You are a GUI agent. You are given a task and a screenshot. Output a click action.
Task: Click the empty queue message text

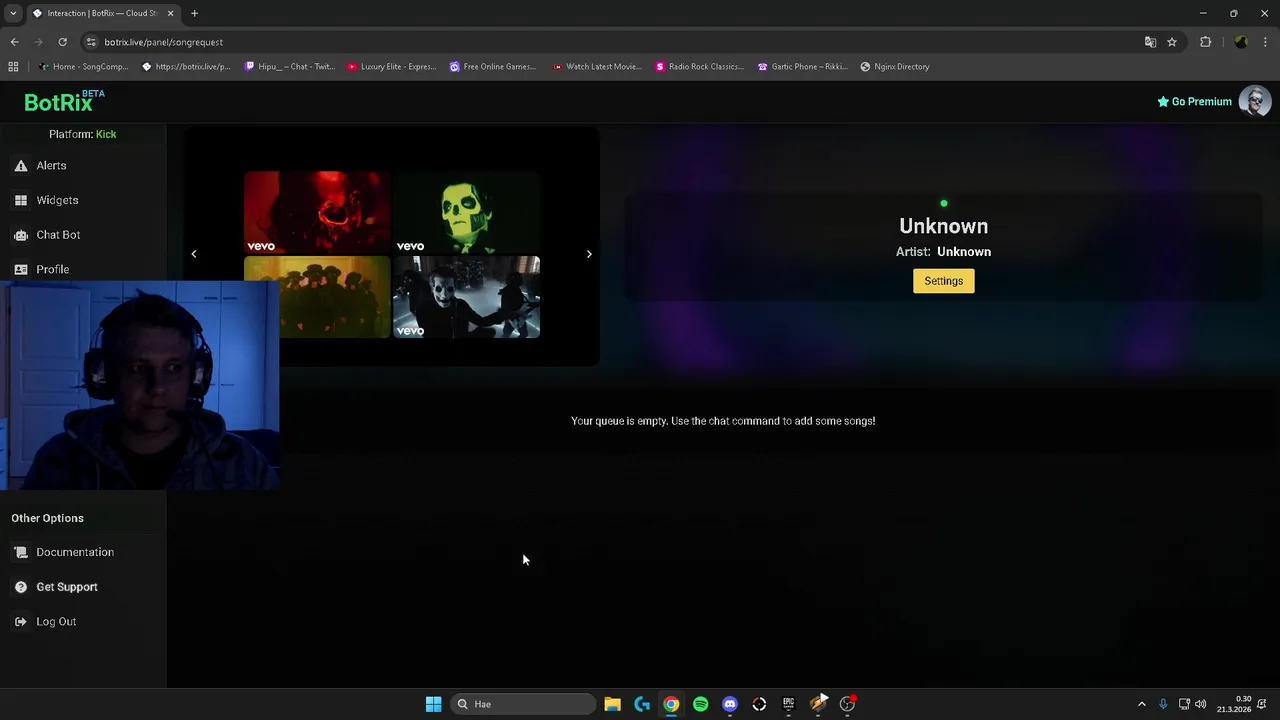[723, 421]
